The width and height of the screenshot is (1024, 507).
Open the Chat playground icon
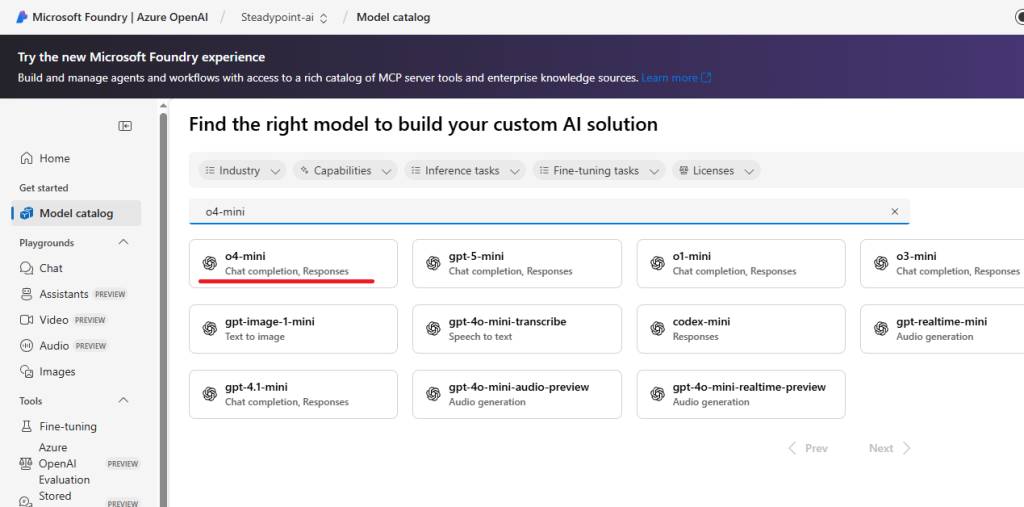pos(27,268)
